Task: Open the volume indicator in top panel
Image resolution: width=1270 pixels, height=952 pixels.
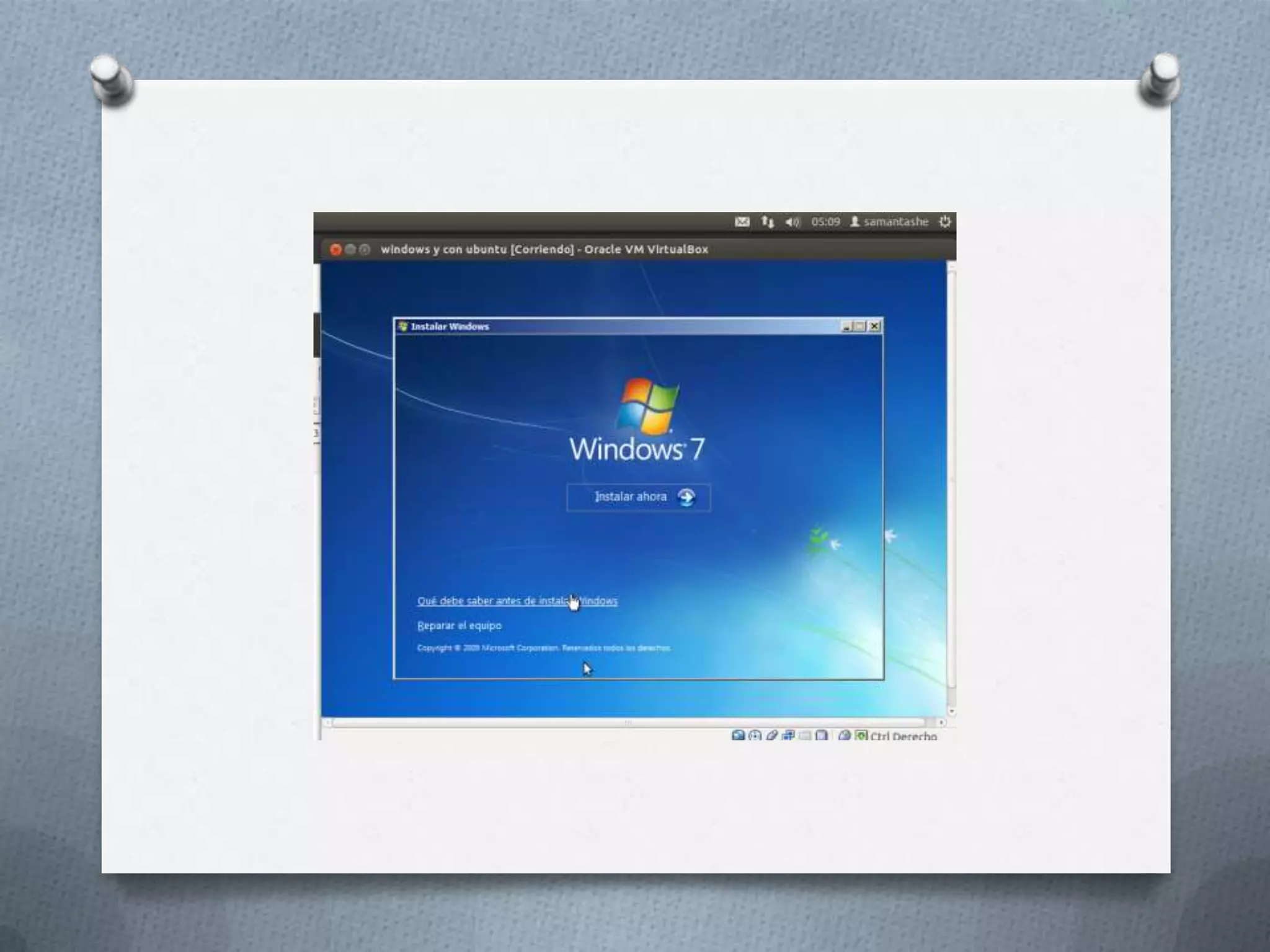Action: pyautogui.click(x=793, y=222)
